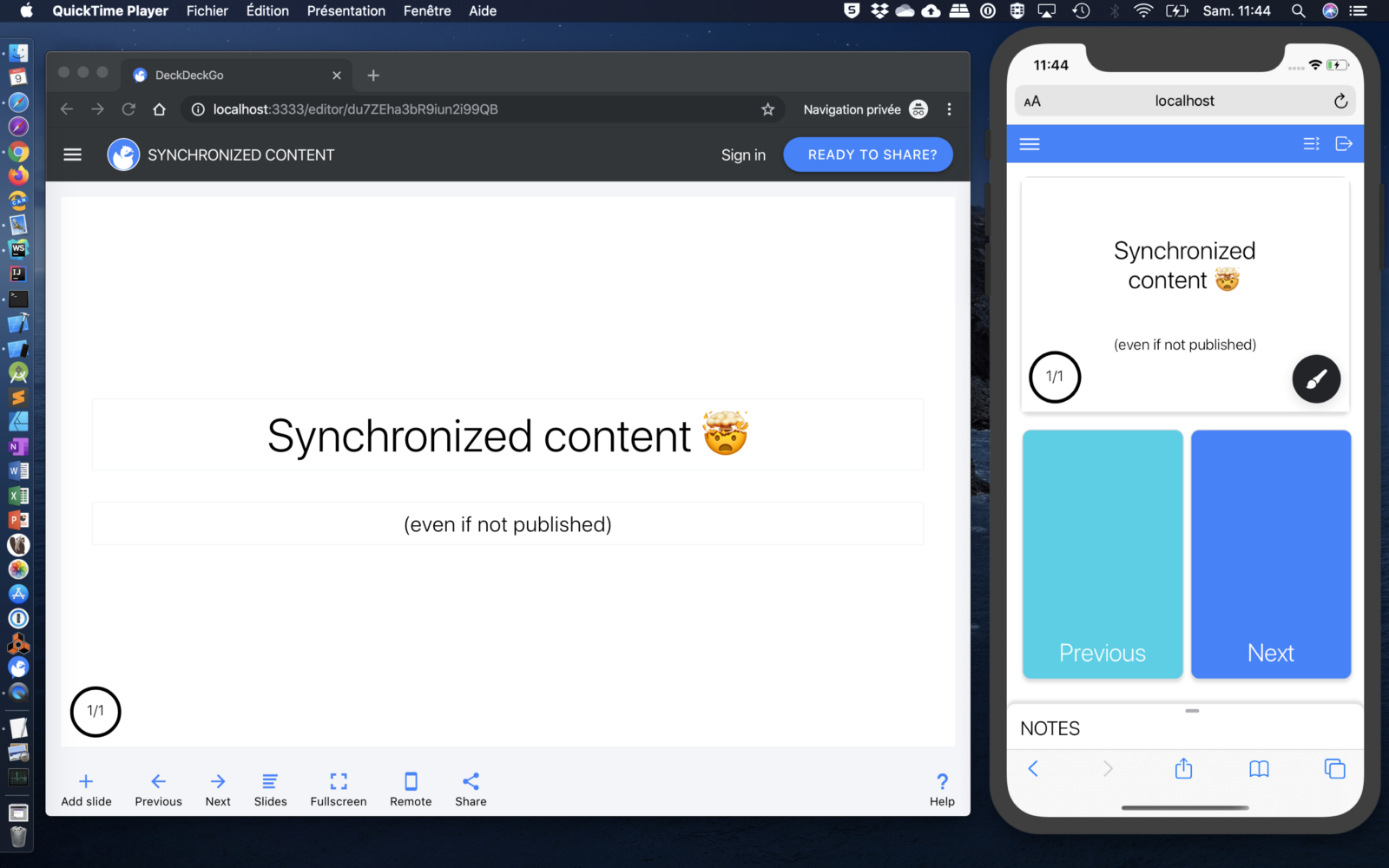Open the Présentation menu item

(x=346, y=11)
